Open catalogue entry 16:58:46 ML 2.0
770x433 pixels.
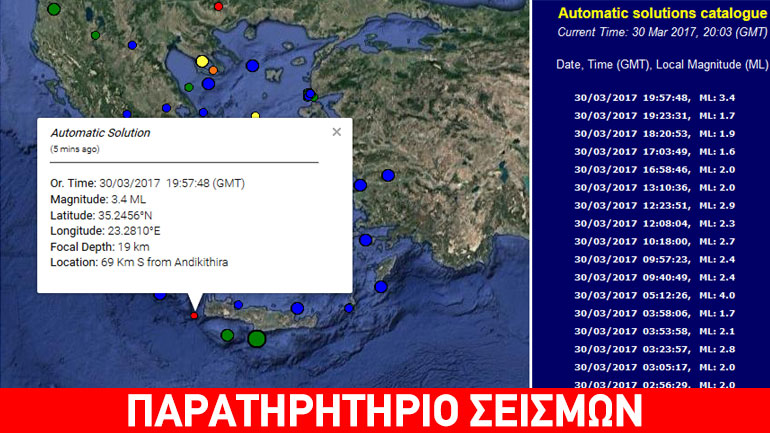pos(655,169)
